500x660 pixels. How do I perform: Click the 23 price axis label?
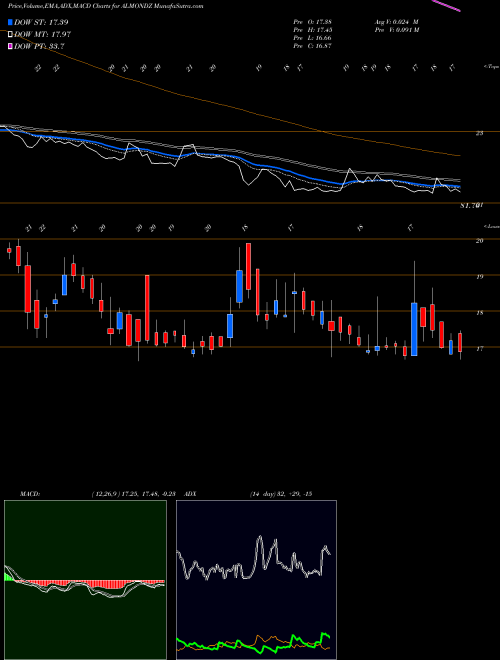(479, 133)
